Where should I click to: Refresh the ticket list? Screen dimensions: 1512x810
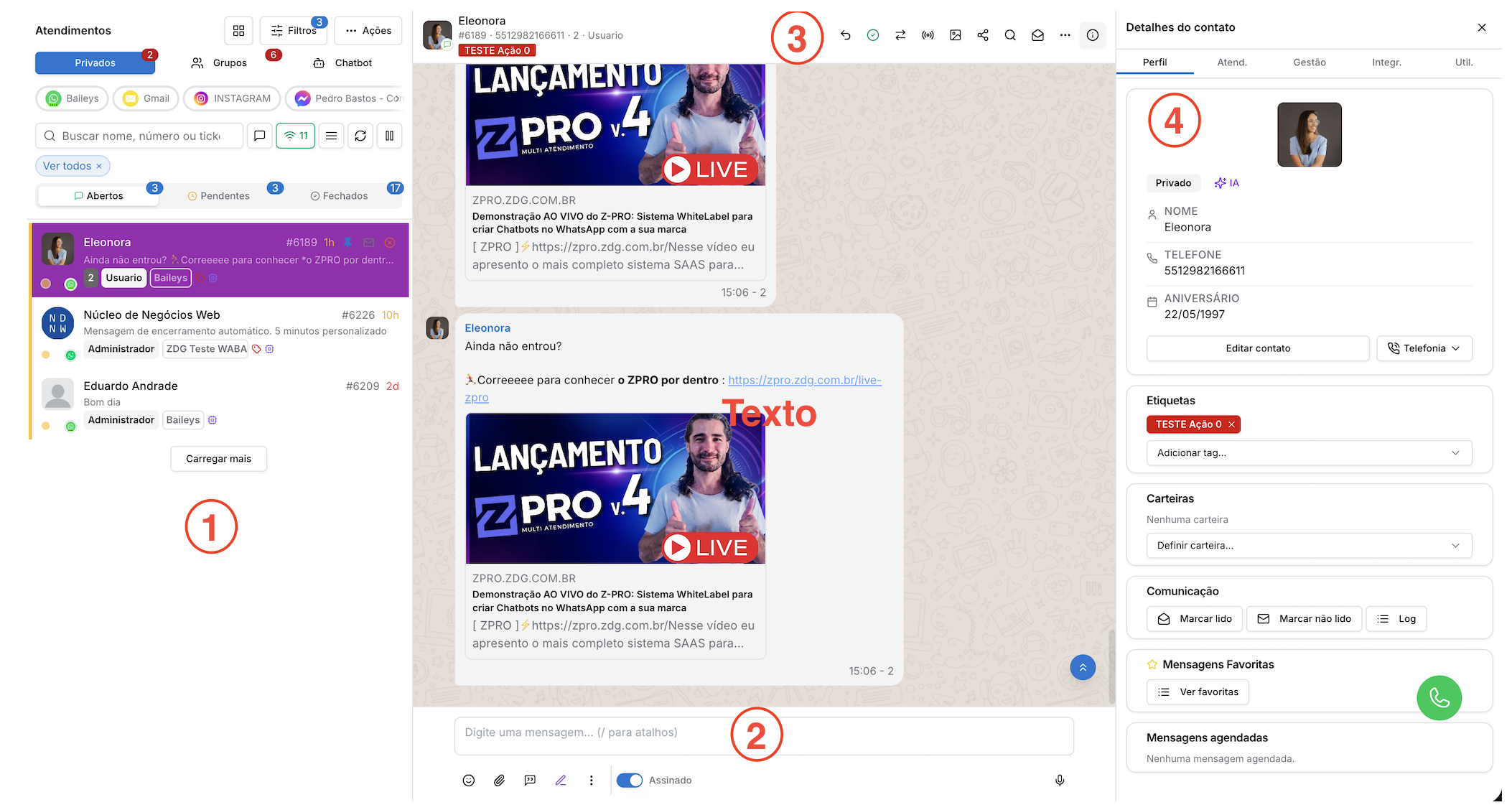coord(360,136)
